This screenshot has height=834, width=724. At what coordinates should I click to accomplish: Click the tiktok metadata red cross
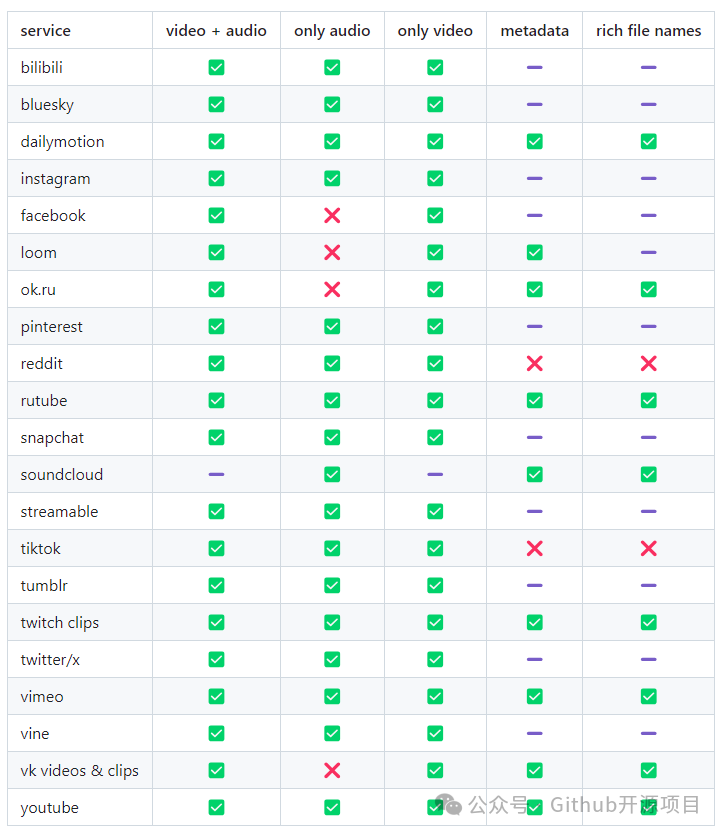[535, 548]
